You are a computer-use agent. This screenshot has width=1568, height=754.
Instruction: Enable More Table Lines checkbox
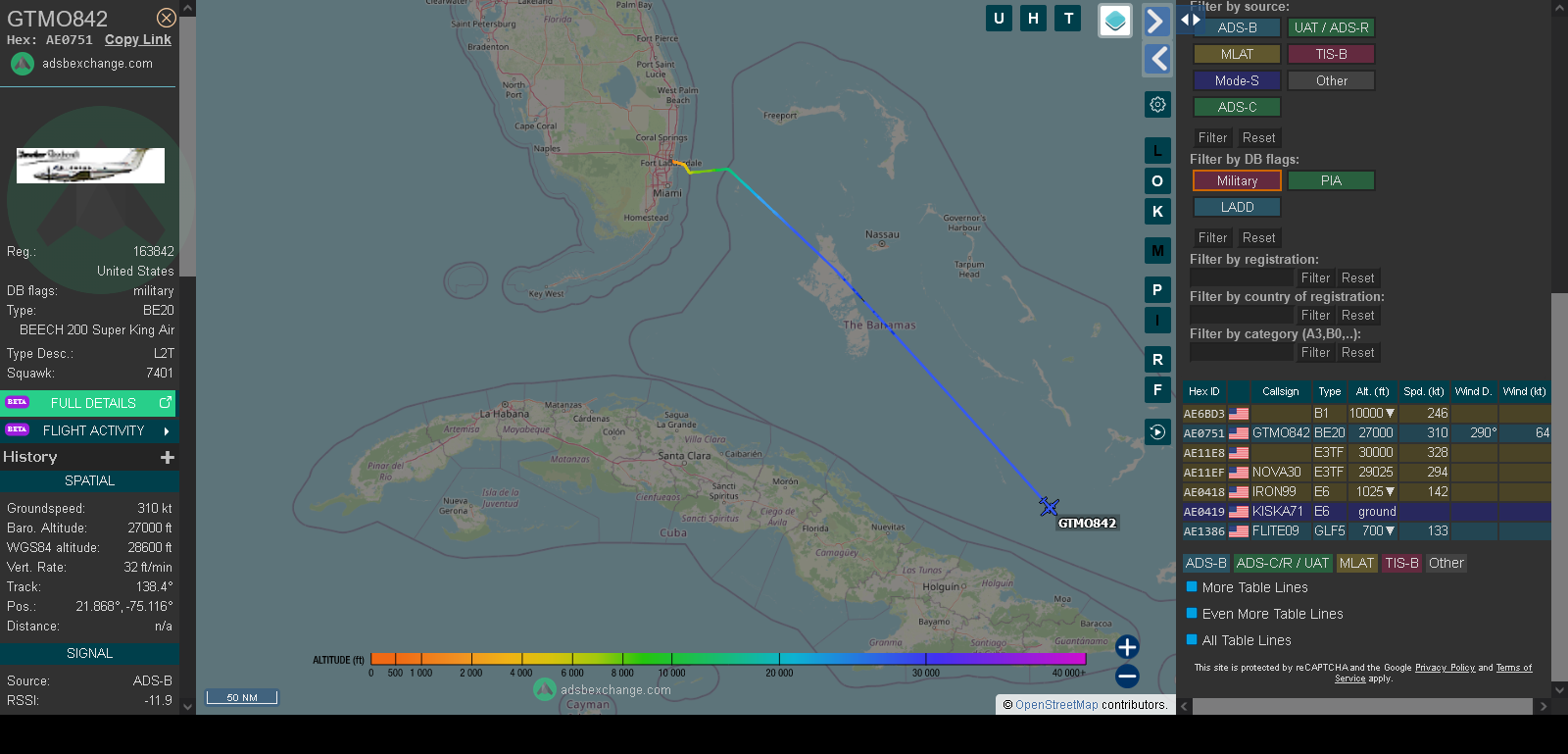click(x=1192, y=586)
